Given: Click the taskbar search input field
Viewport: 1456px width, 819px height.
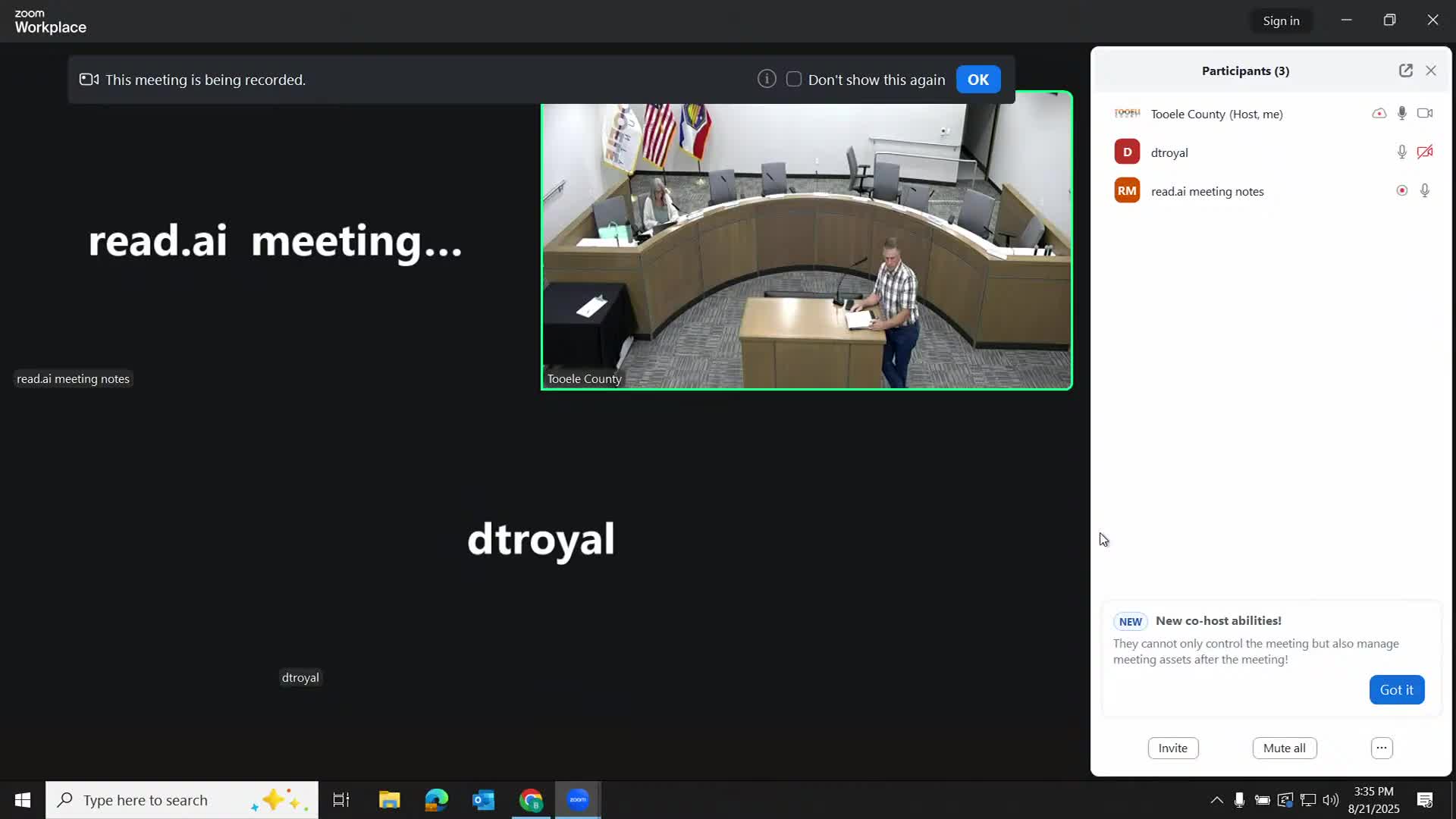Looking at the screenshot, I should pos(146,800).
